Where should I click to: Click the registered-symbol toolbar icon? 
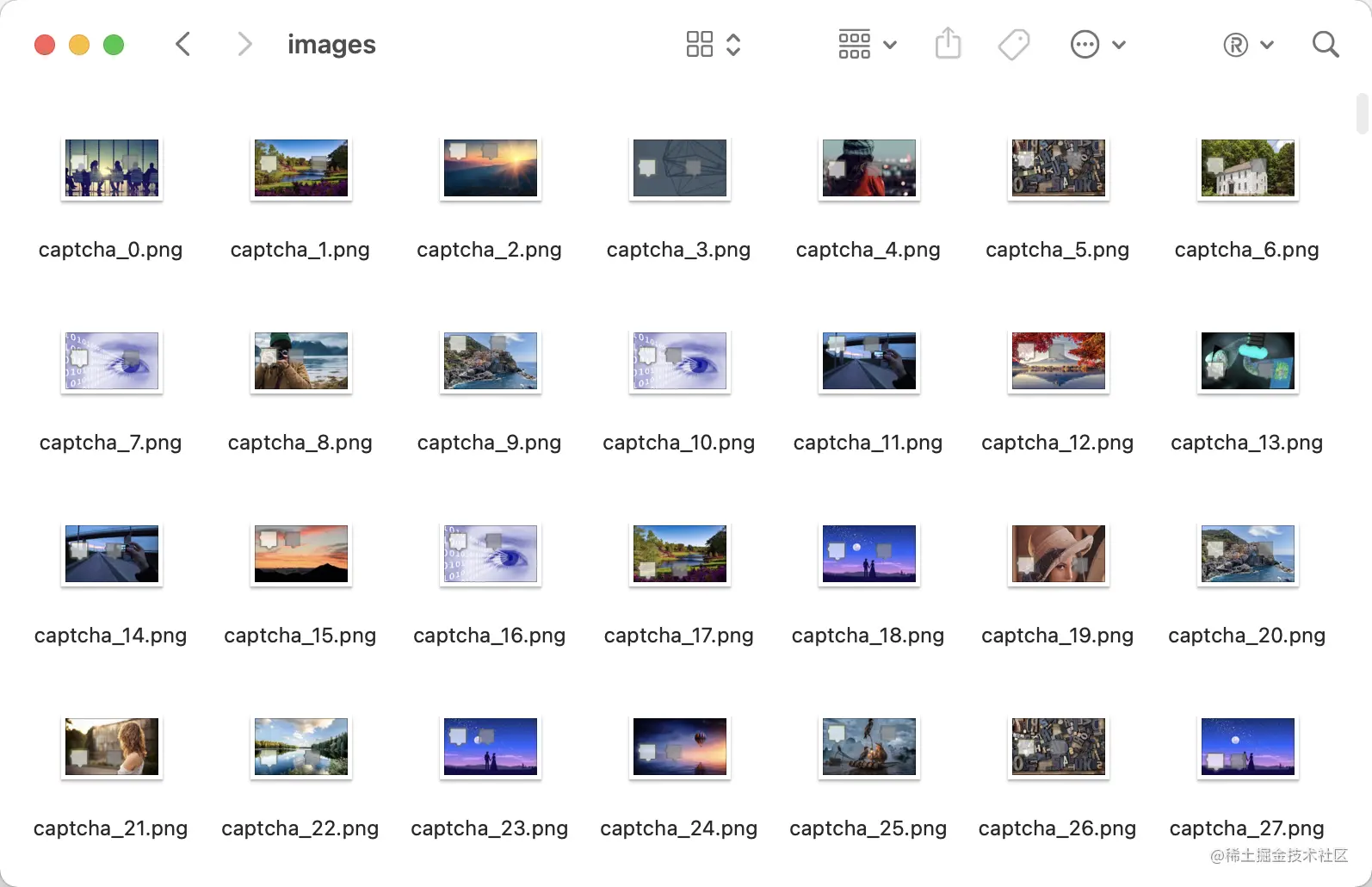1235,45
